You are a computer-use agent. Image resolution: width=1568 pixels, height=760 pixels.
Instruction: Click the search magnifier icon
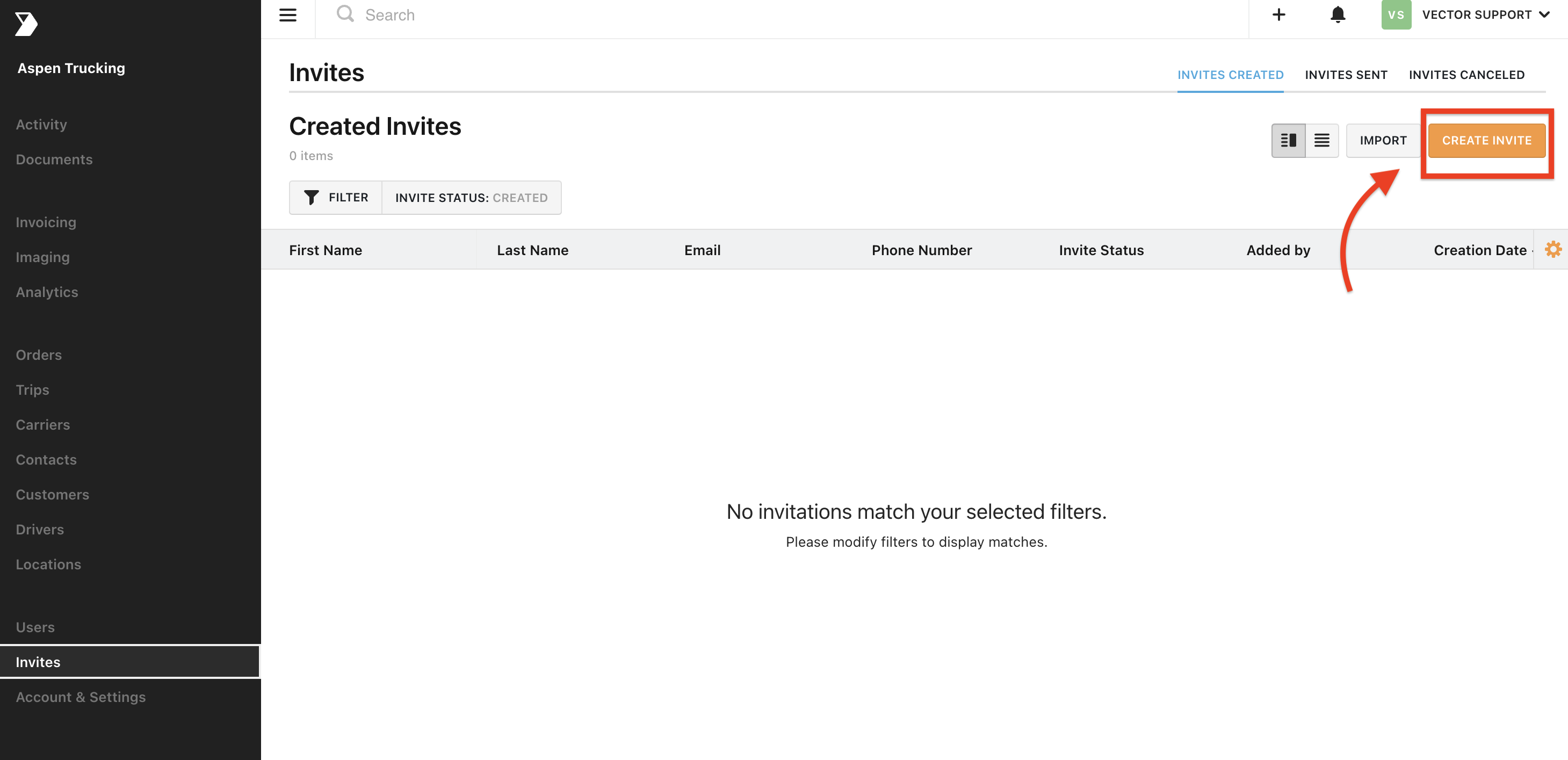coord(345,14)
